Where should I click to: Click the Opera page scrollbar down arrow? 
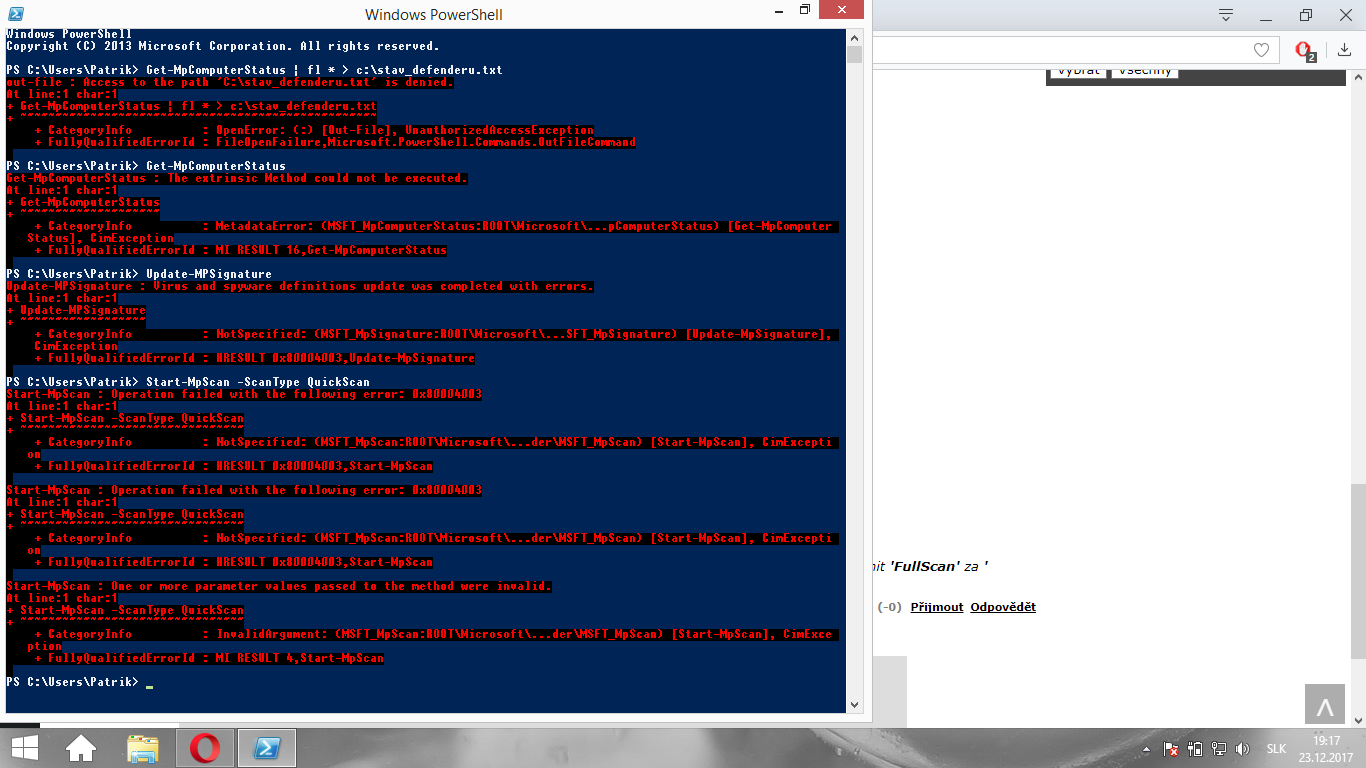point(1356,719)
